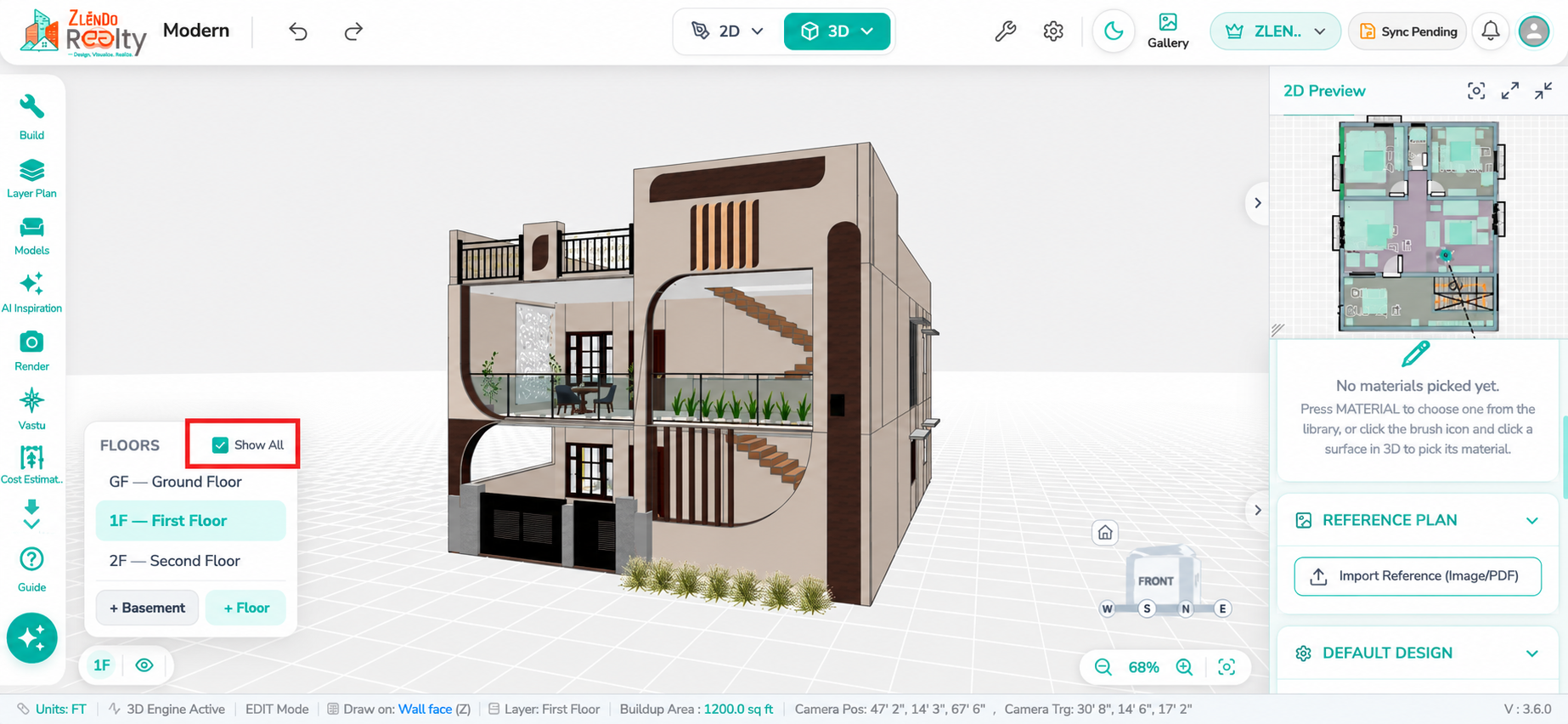Image resolution: width=1568 pixels, height=724 pixels.
Task: Add a new floor with + Floor
Action: [x=245, y=608]
